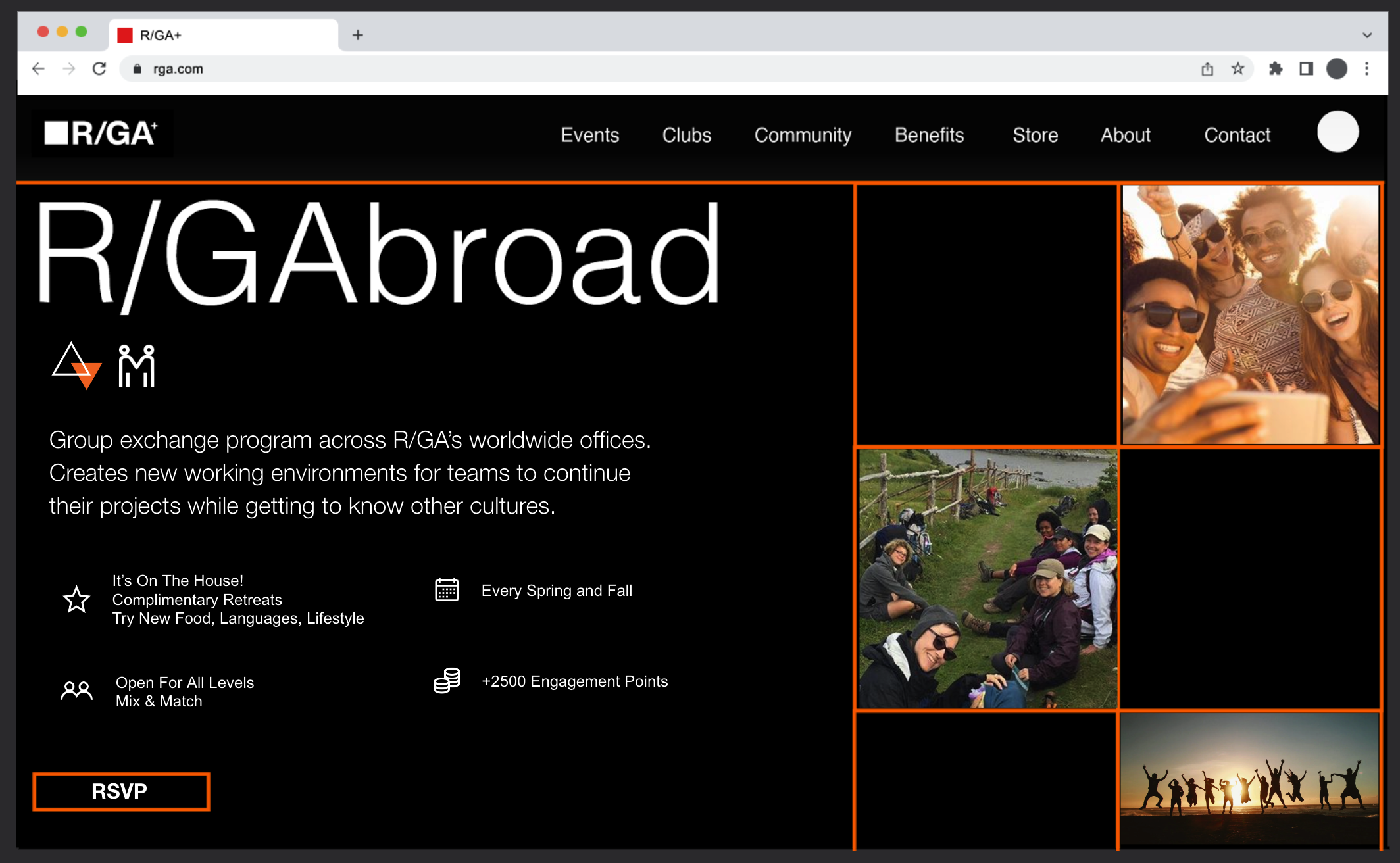Open the Benefits menu item

pos(929,135)
